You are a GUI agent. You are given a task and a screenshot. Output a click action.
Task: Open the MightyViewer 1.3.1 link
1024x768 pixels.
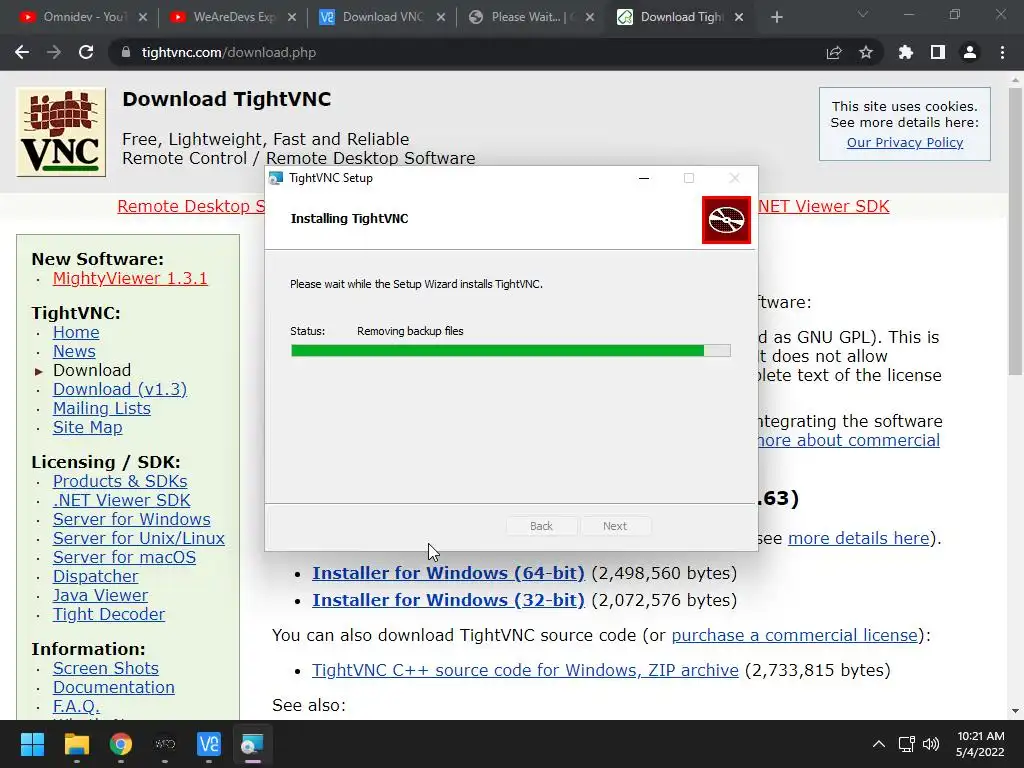click(130, 278)
